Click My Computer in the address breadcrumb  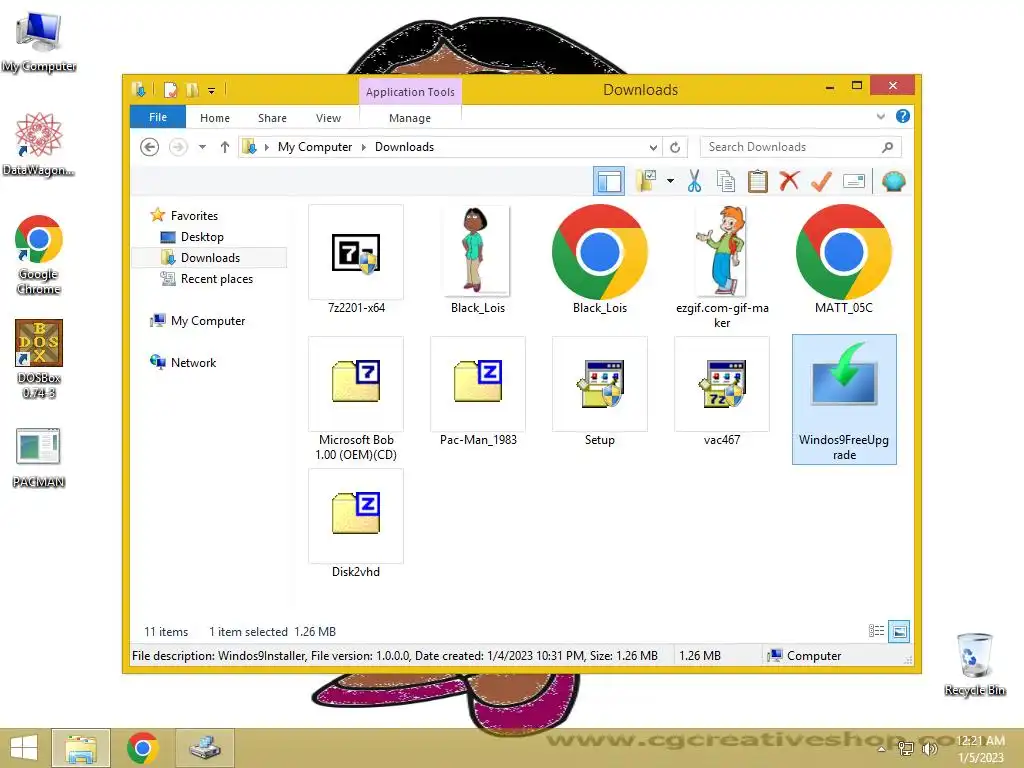pyautogui.click(x=315, y=147)
